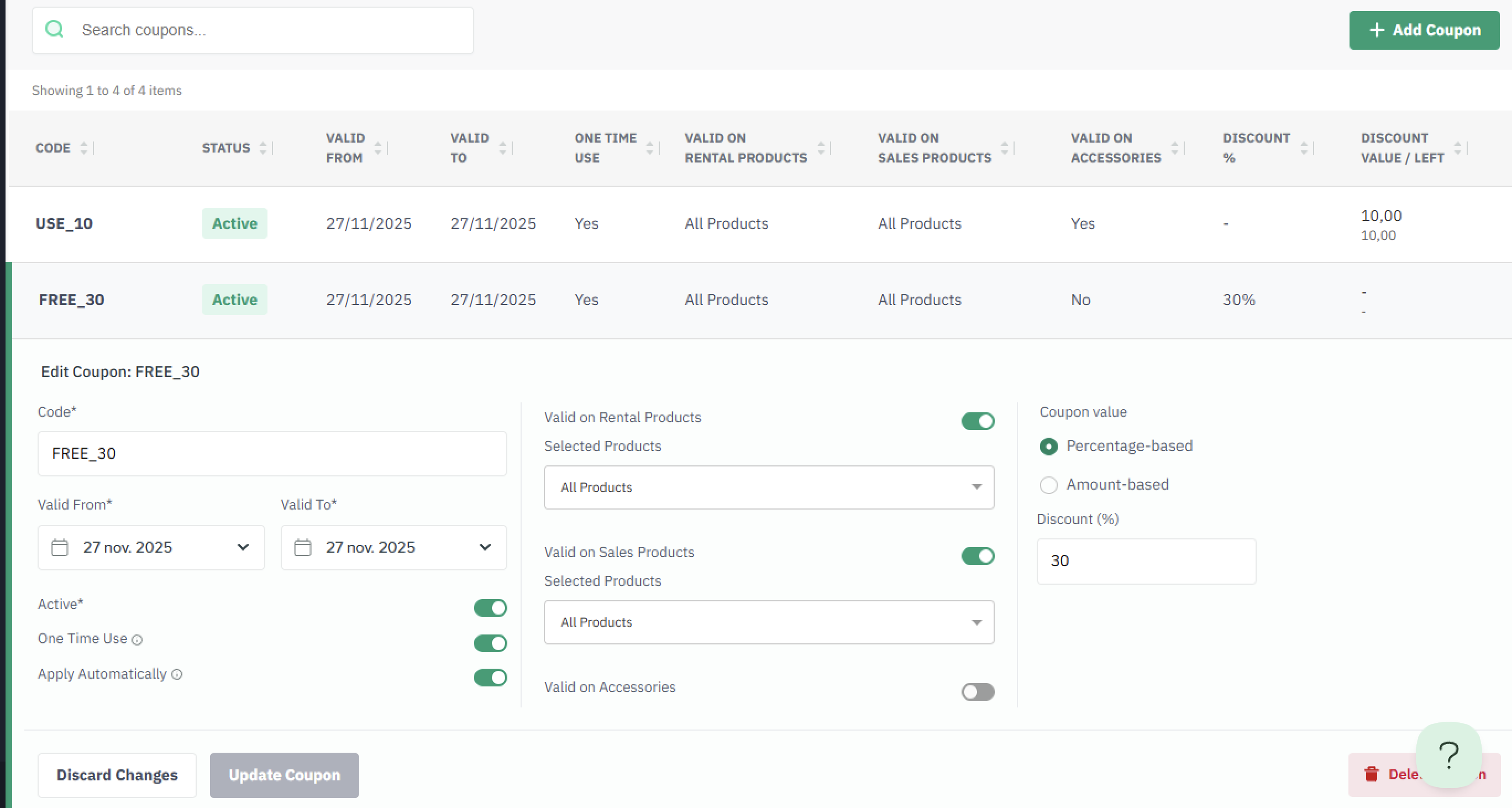Viewport: 1512px width, 808px height.
Task: Click the One Time Use info icon
Action: click(138, 639)
